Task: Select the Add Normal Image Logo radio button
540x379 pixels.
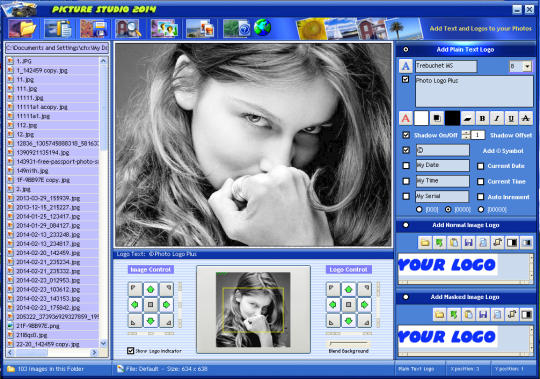Action: pyautogui.click(x=406, y=225)
